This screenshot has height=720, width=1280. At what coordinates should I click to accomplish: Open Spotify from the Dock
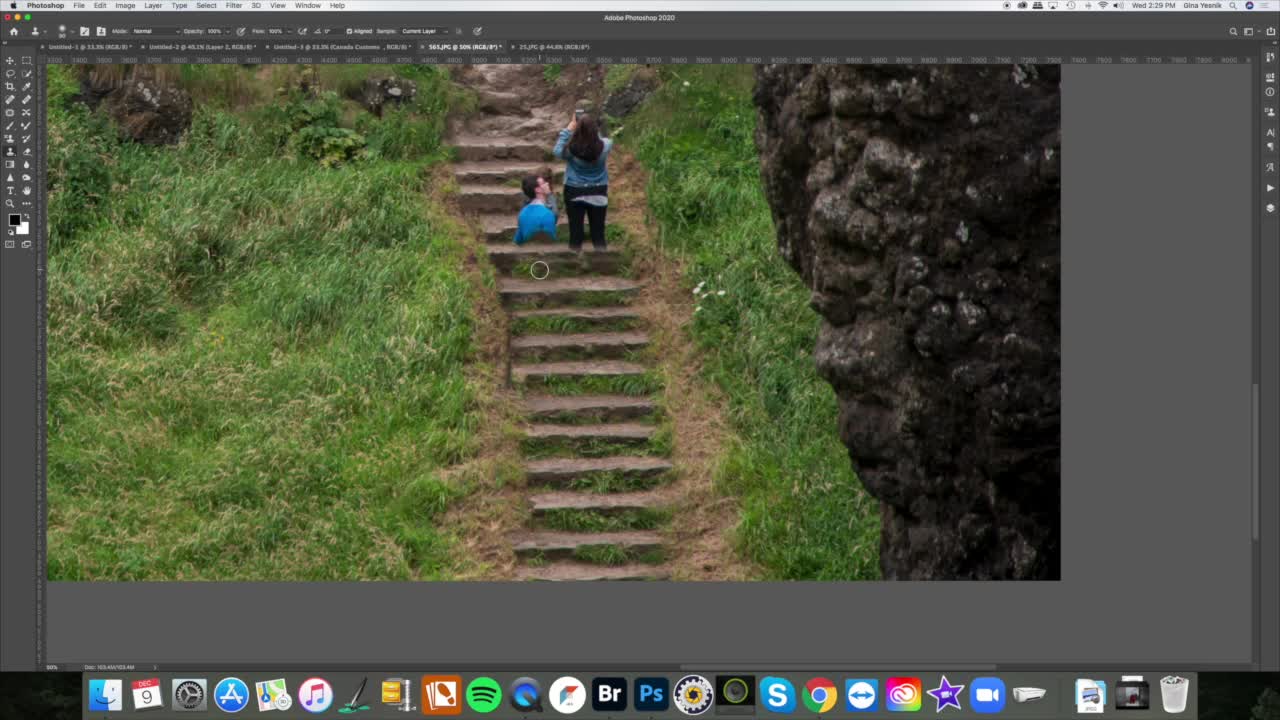483,694
